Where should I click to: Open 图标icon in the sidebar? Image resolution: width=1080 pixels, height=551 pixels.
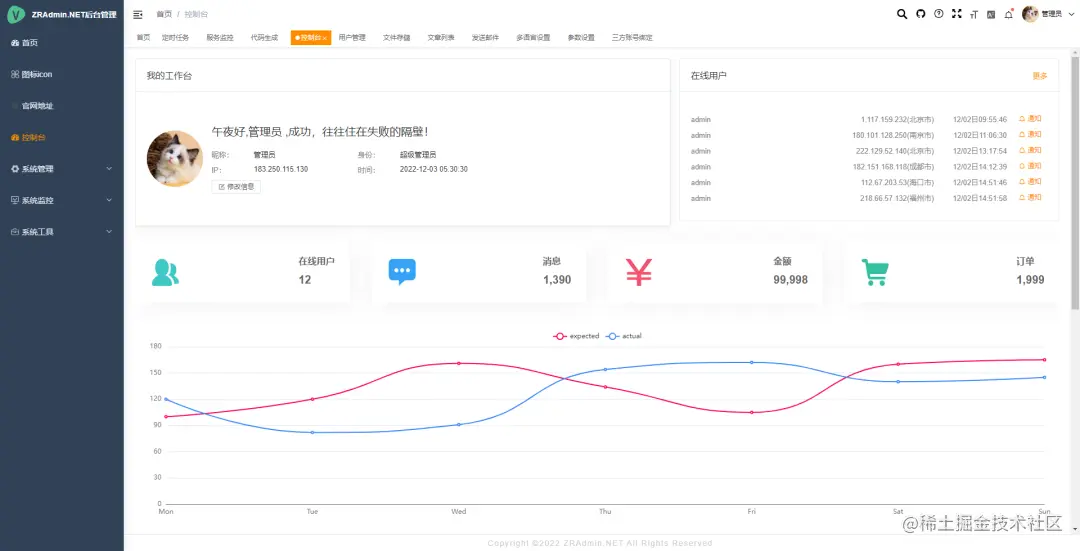pos(61,74)
